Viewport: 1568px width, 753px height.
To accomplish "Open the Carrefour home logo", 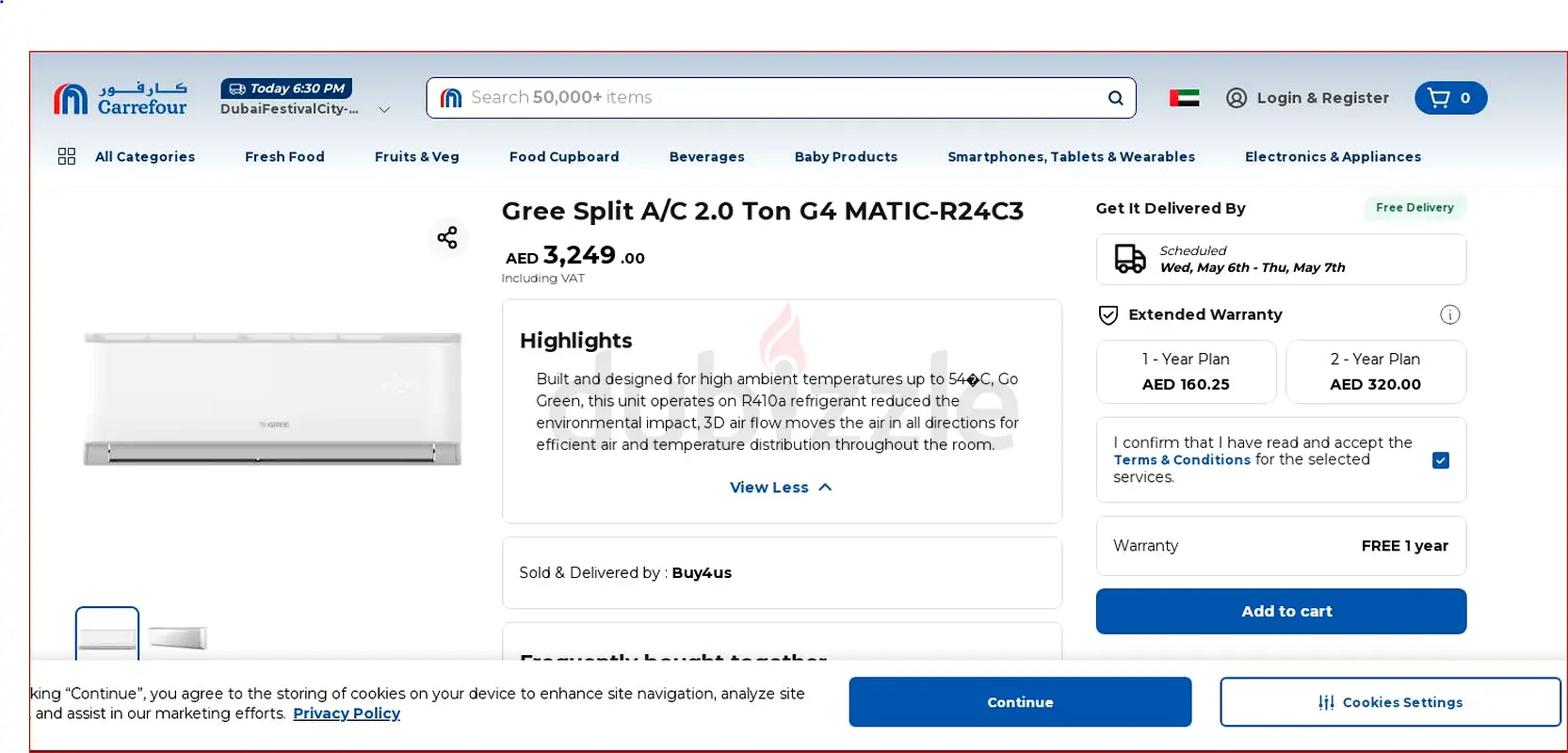I will [x=121, y=98].
